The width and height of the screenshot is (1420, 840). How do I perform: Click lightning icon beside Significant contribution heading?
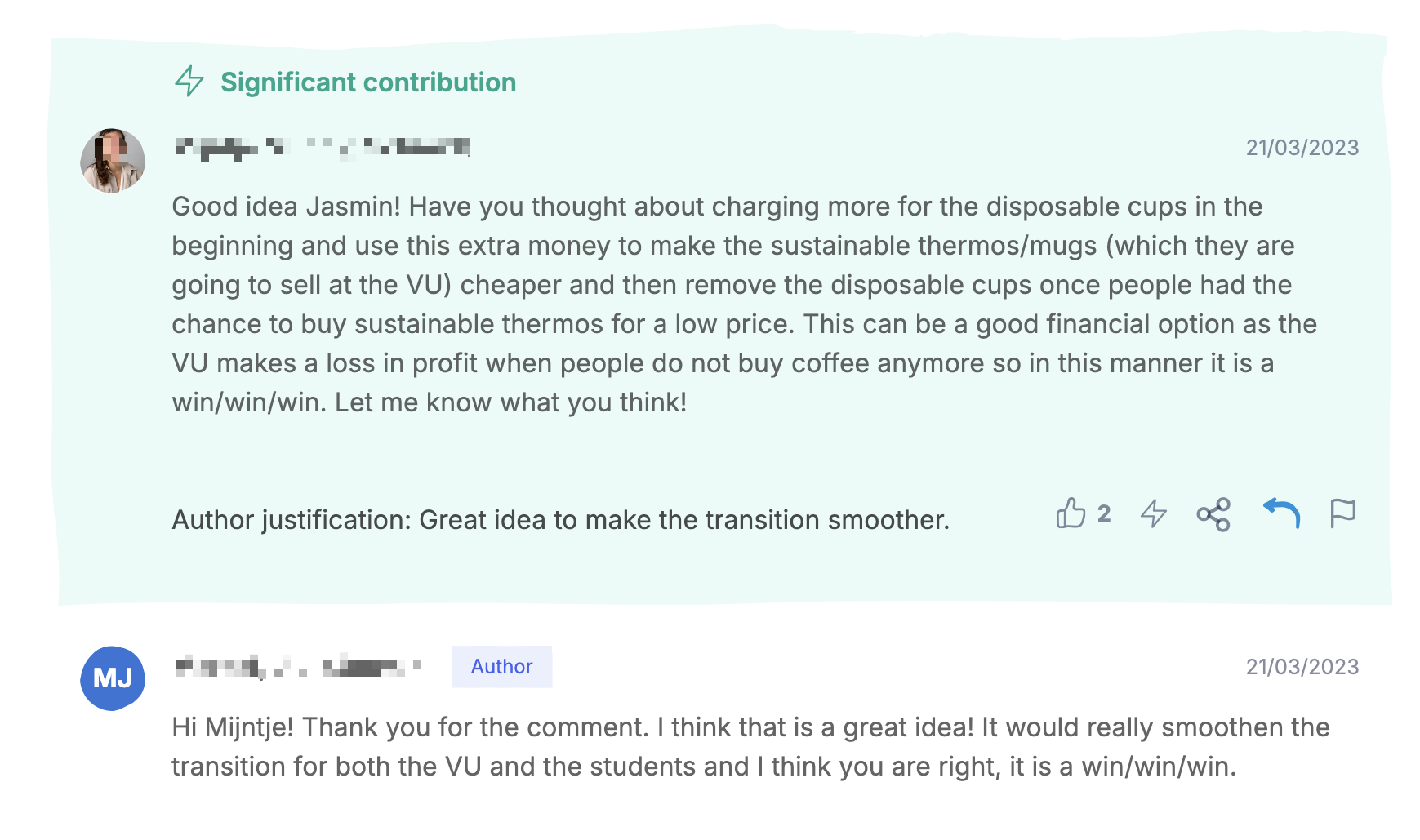click(189, 82)
